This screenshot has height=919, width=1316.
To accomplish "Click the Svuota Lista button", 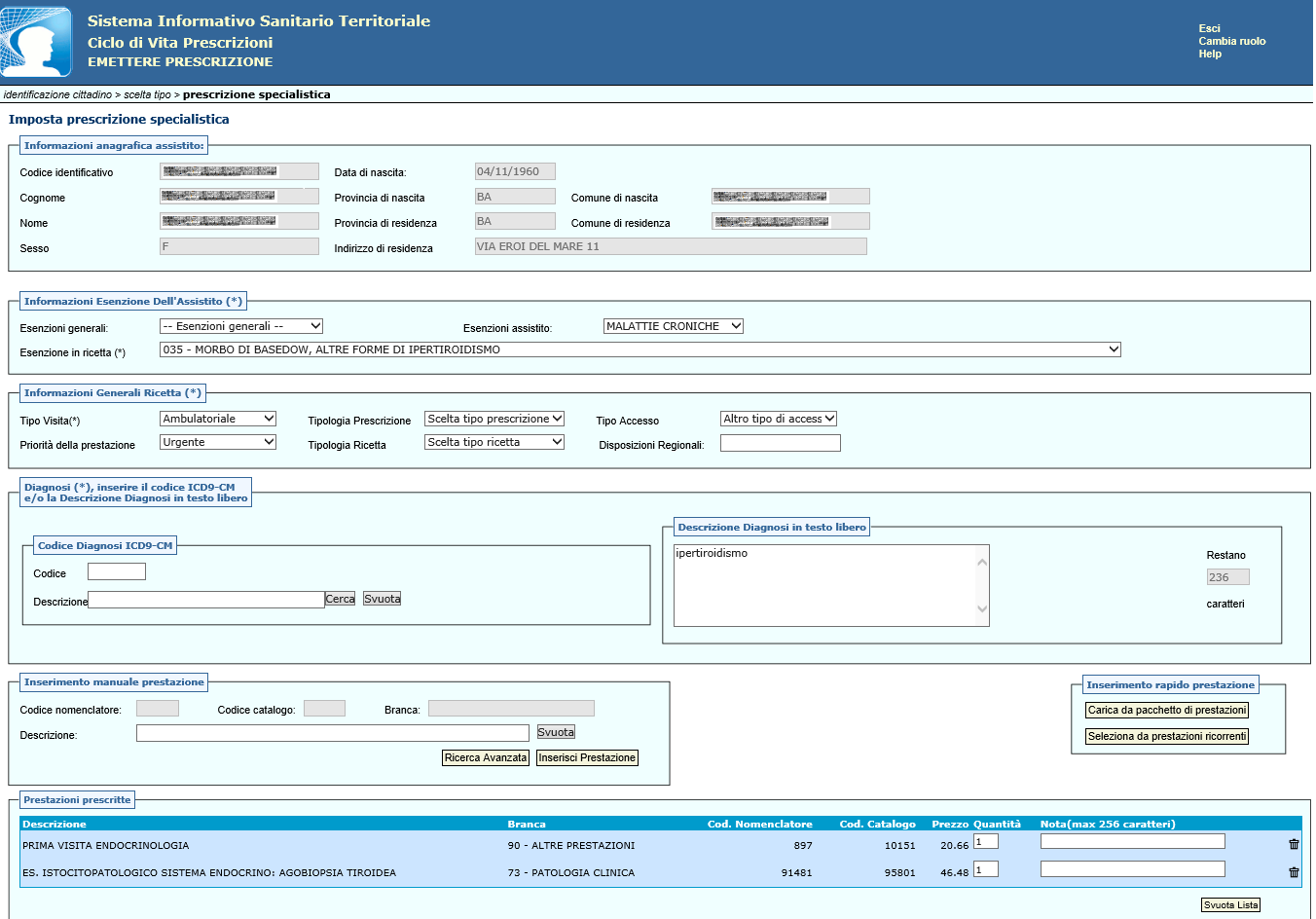I will pyautogui.click(x=1230, y=905).
